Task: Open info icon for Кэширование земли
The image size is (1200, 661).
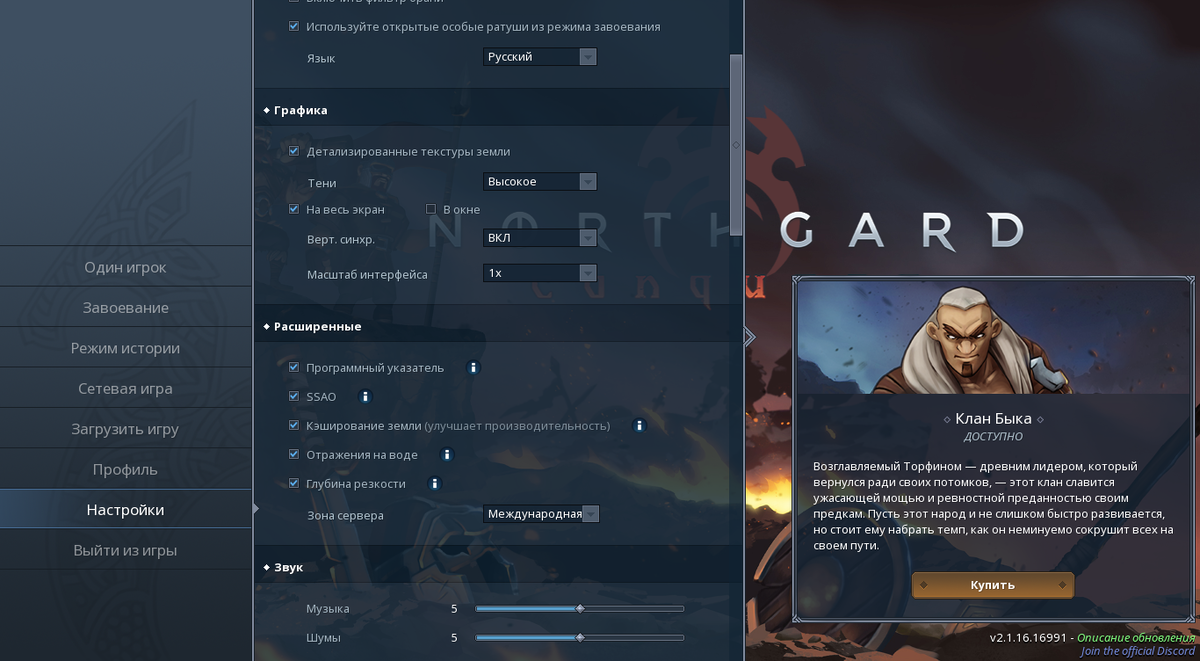Action: 639,426
